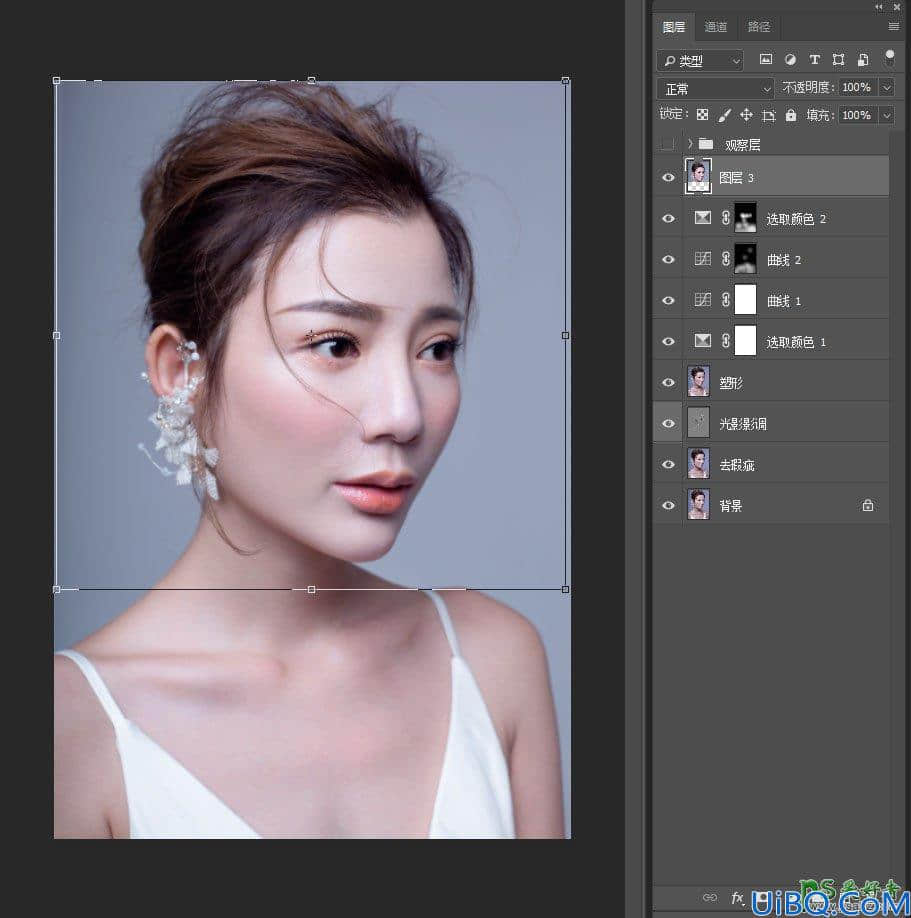Click lock position move icon
Image resolution: width=911 pixels, height=918 pixels.
click(746, 115)
